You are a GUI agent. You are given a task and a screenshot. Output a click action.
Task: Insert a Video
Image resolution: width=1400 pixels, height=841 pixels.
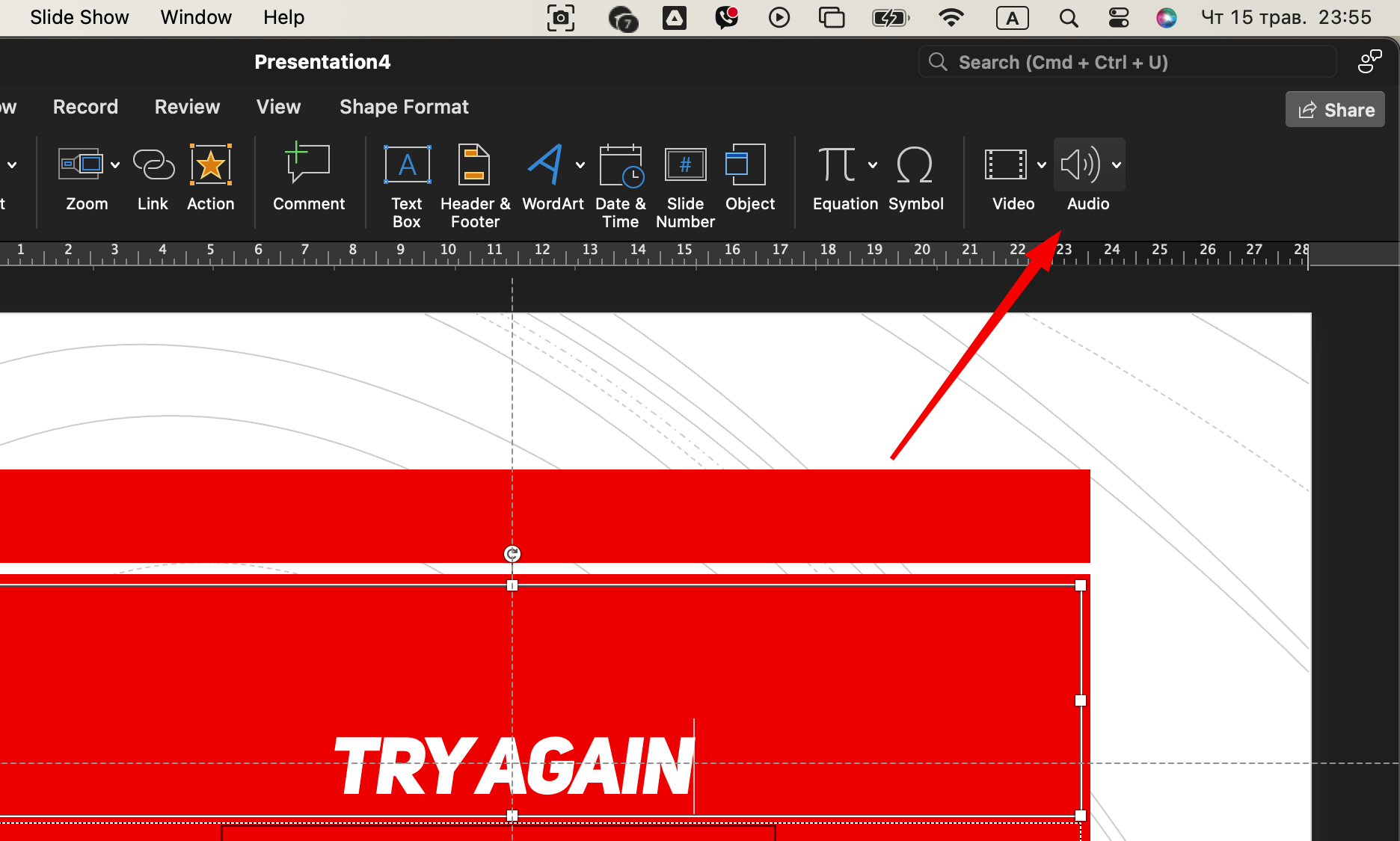pos(1007,179)
